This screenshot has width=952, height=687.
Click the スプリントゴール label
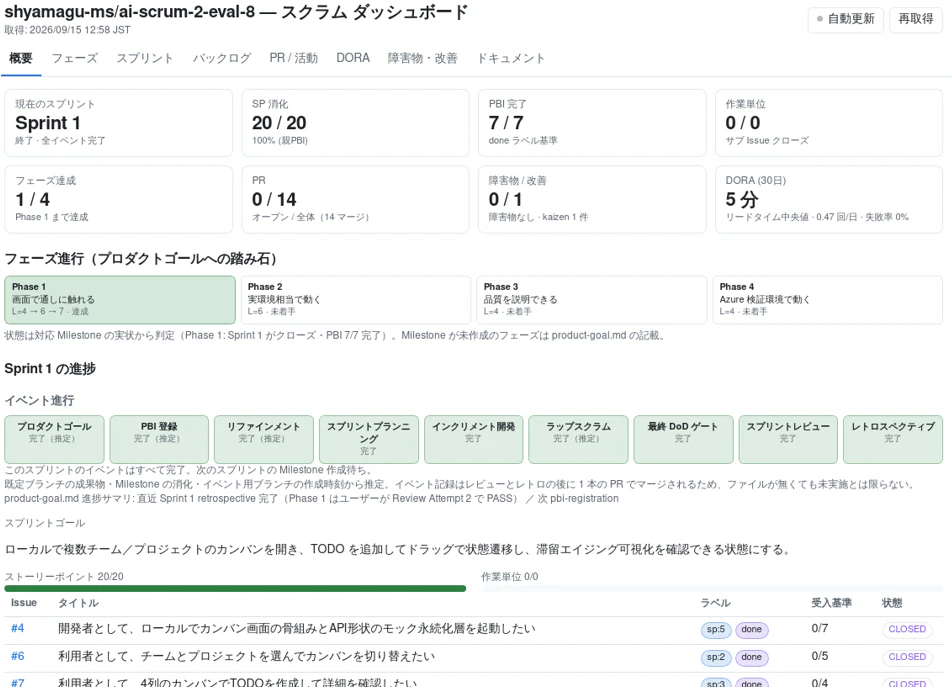pos(45,523)
